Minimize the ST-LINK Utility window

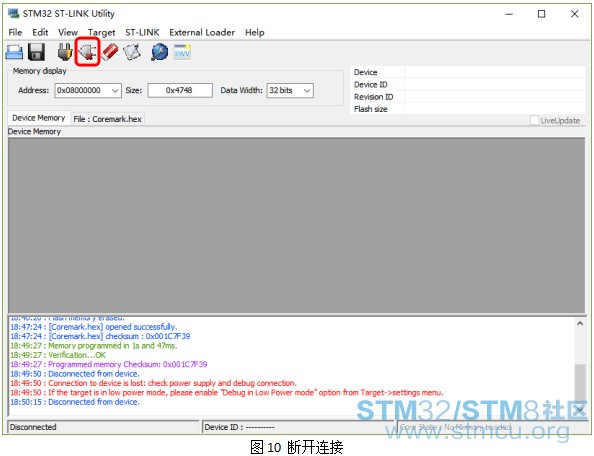(x=509, y=14)
